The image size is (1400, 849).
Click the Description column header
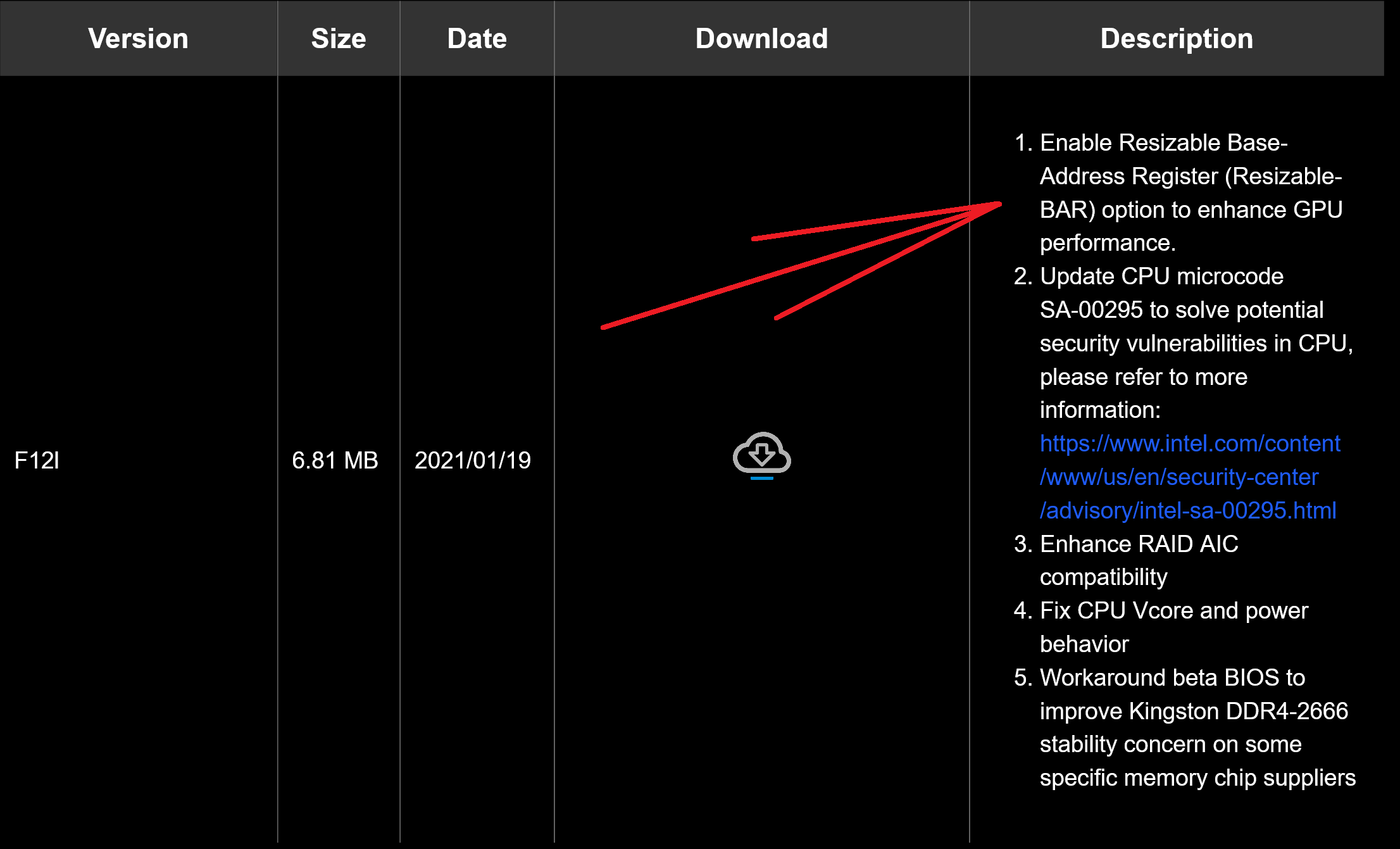point(1176,39)
